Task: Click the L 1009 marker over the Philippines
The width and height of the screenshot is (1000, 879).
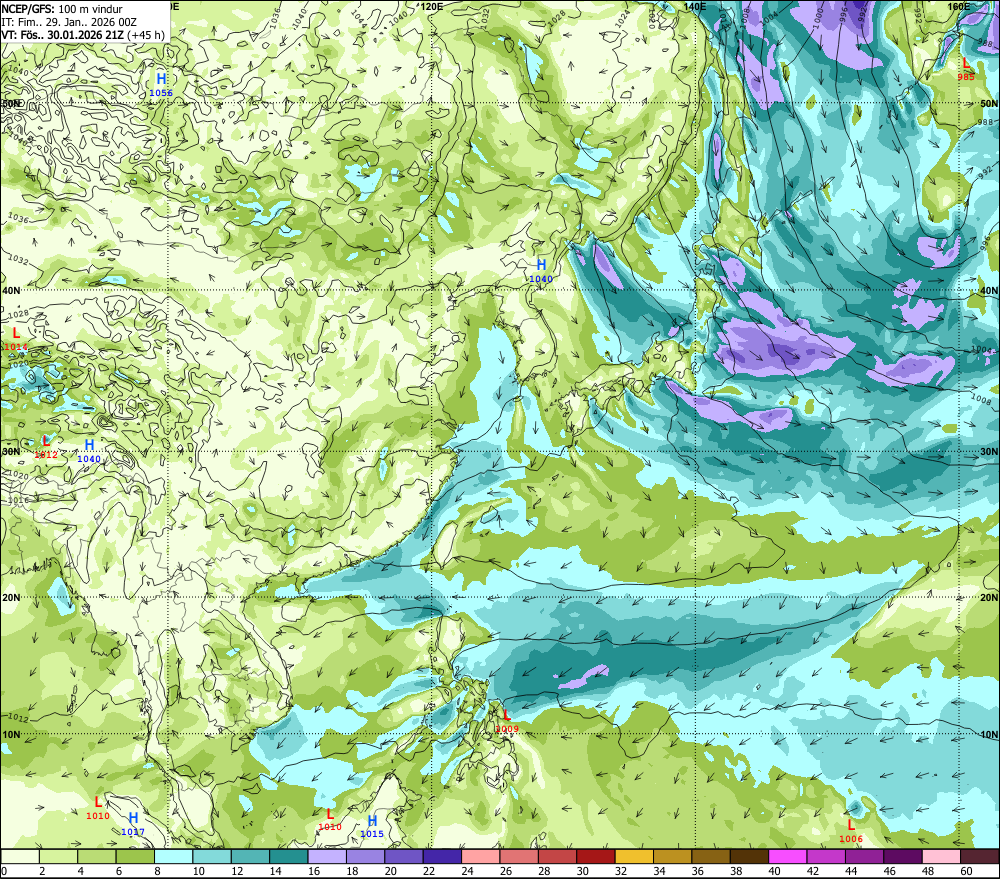Action: 507,721
